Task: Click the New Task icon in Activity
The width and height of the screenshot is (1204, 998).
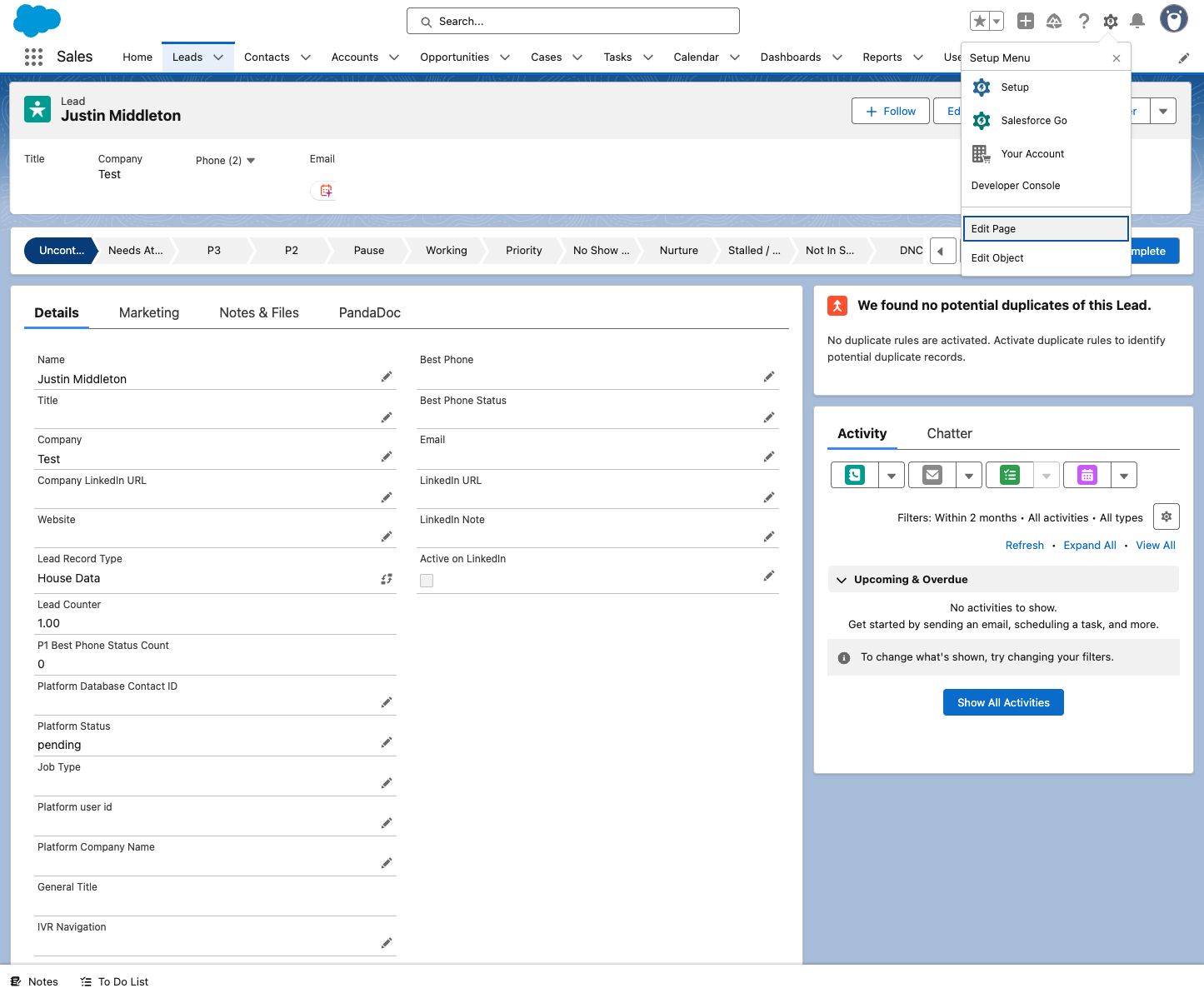Action: tap(1010, 475)
